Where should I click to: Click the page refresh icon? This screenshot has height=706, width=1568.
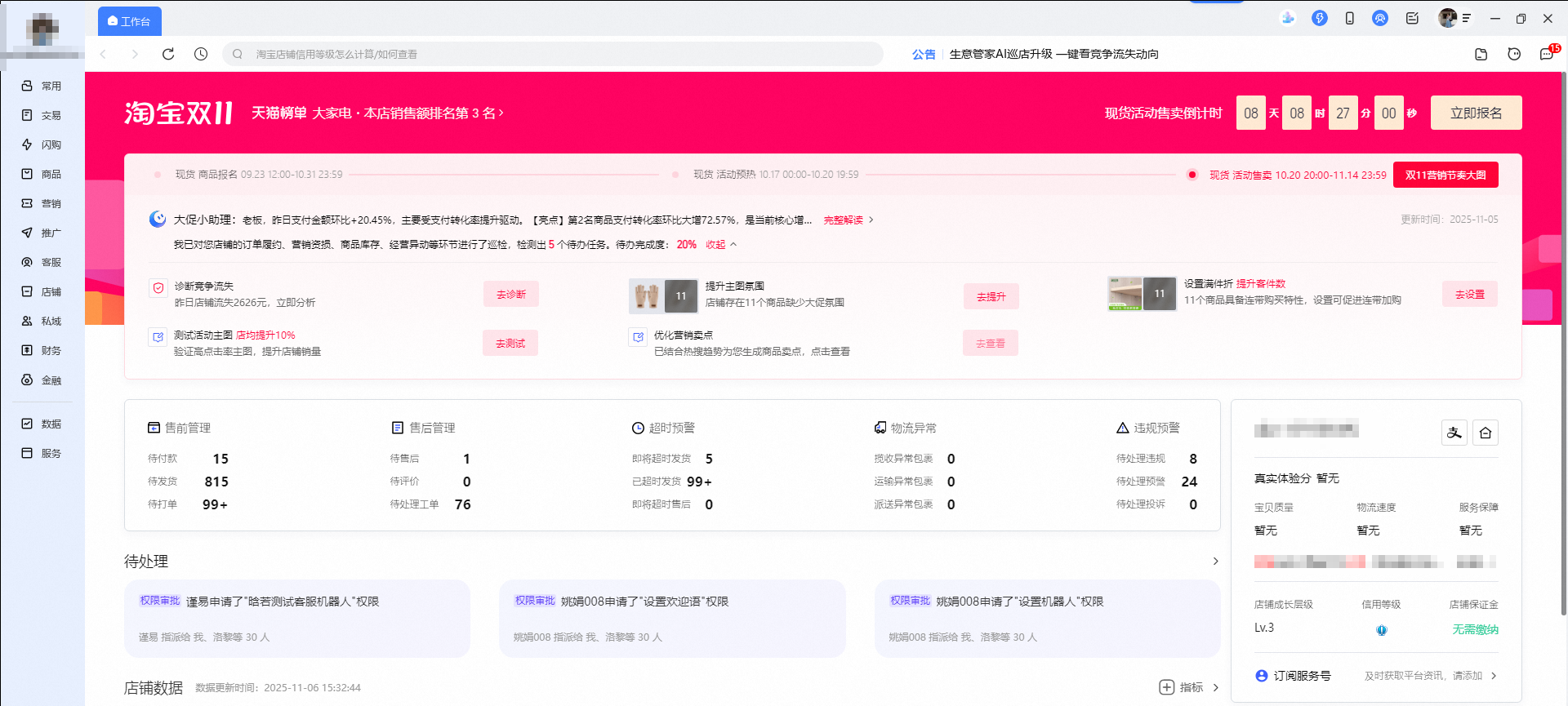pos(168,54)
